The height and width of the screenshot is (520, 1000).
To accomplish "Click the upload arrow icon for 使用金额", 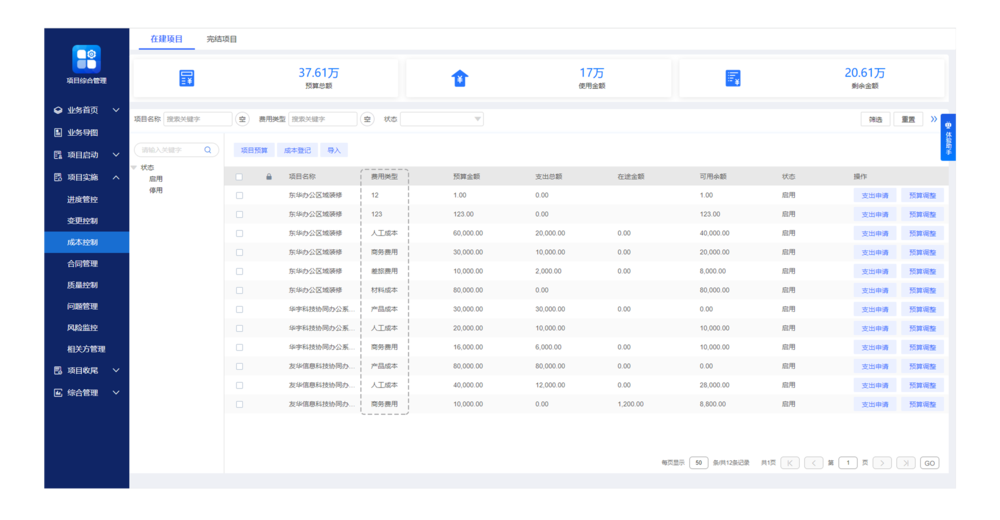I will 460,78.
